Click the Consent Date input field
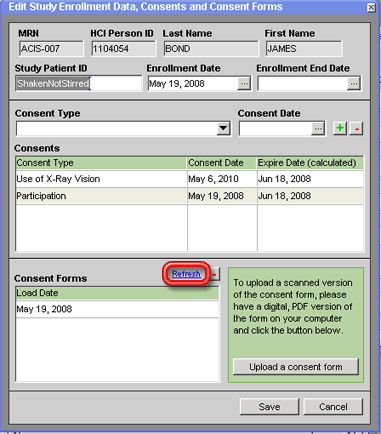The width and height of the screenshot is (381, 434). [x=275, y=129]
